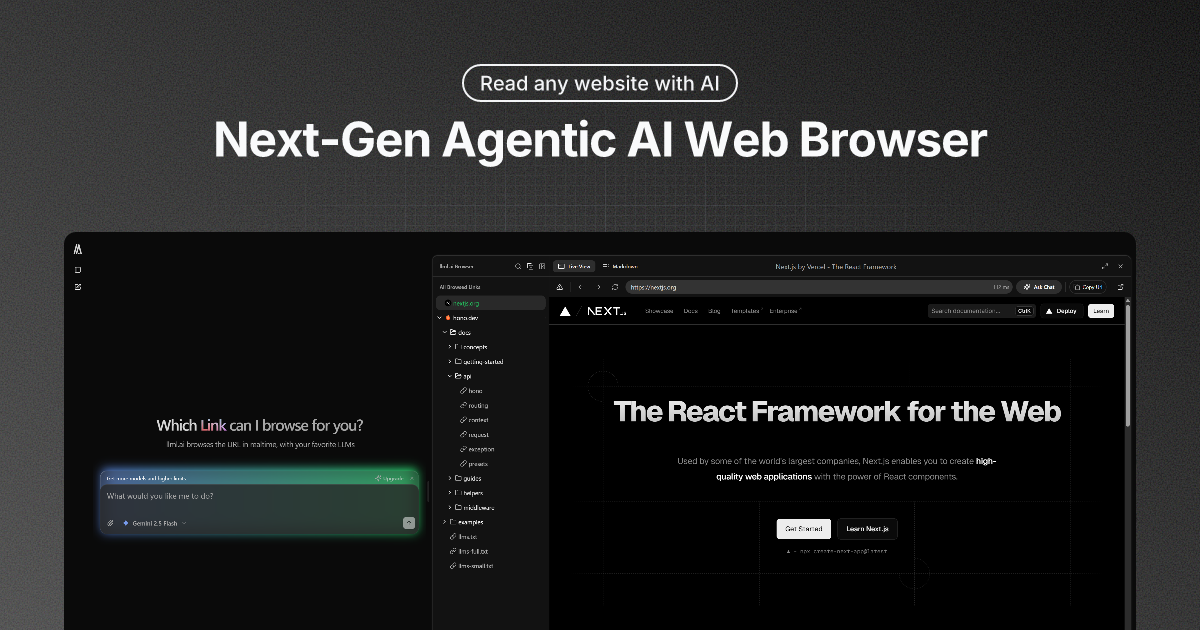Go forward with the right arrow
The width and height of the screenshot is (1200, 630).
[599, 287]
